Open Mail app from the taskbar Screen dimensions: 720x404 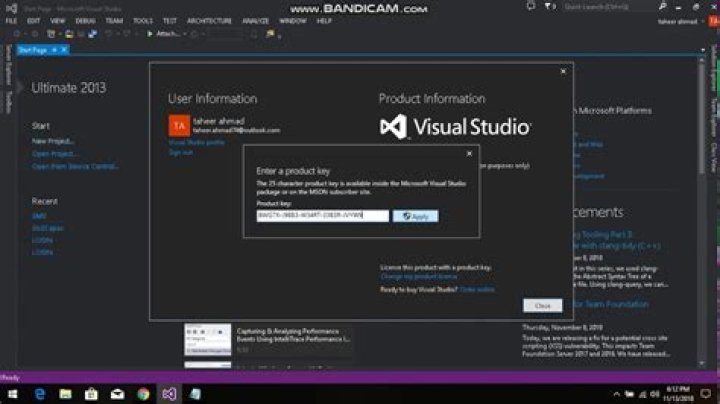[117, 394]
